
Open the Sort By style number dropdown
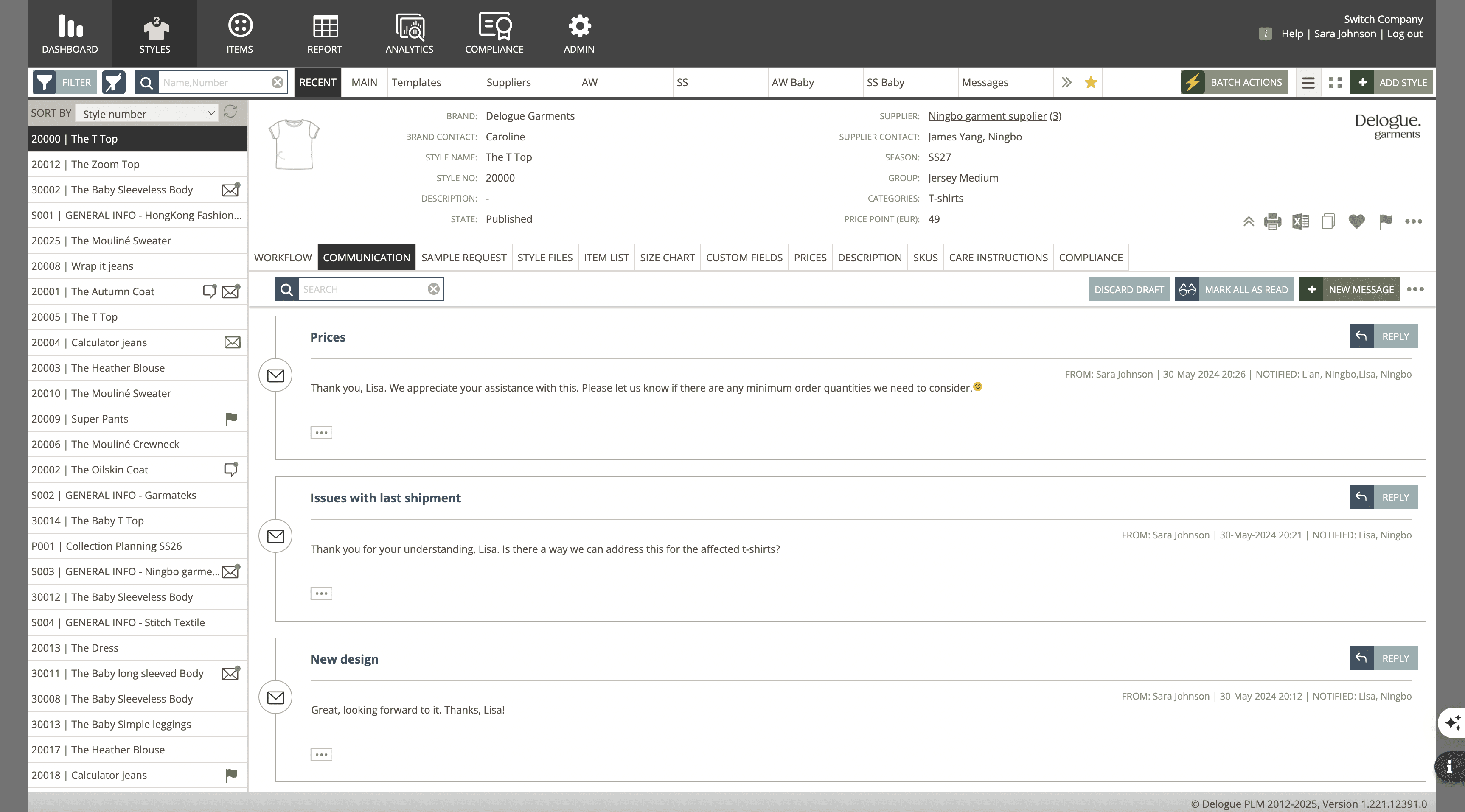click(147, 114)
